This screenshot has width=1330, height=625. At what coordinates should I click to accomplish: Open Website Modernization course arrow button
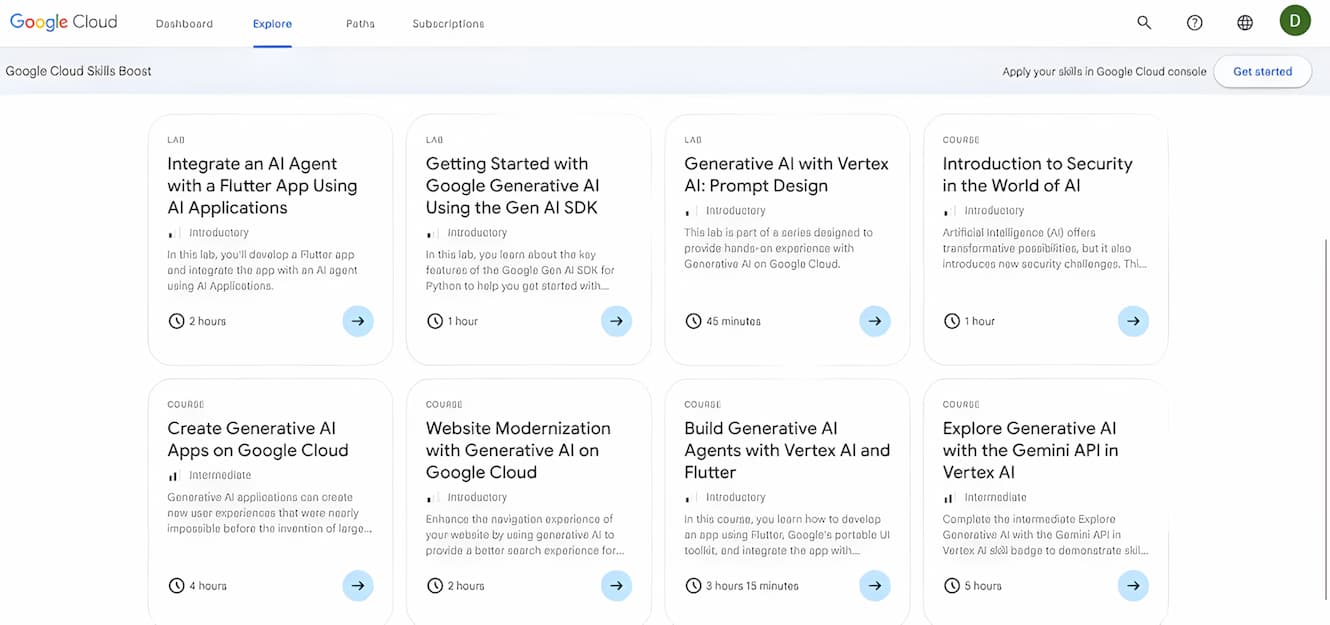[x=616, y=586]
